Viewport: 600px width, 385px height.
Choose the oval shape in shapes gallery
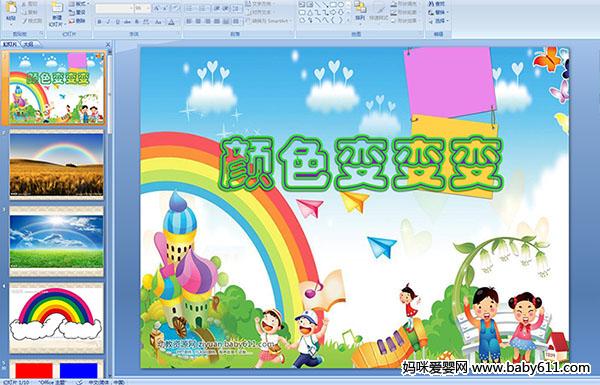pyautogui.click(x=342, y=4)
